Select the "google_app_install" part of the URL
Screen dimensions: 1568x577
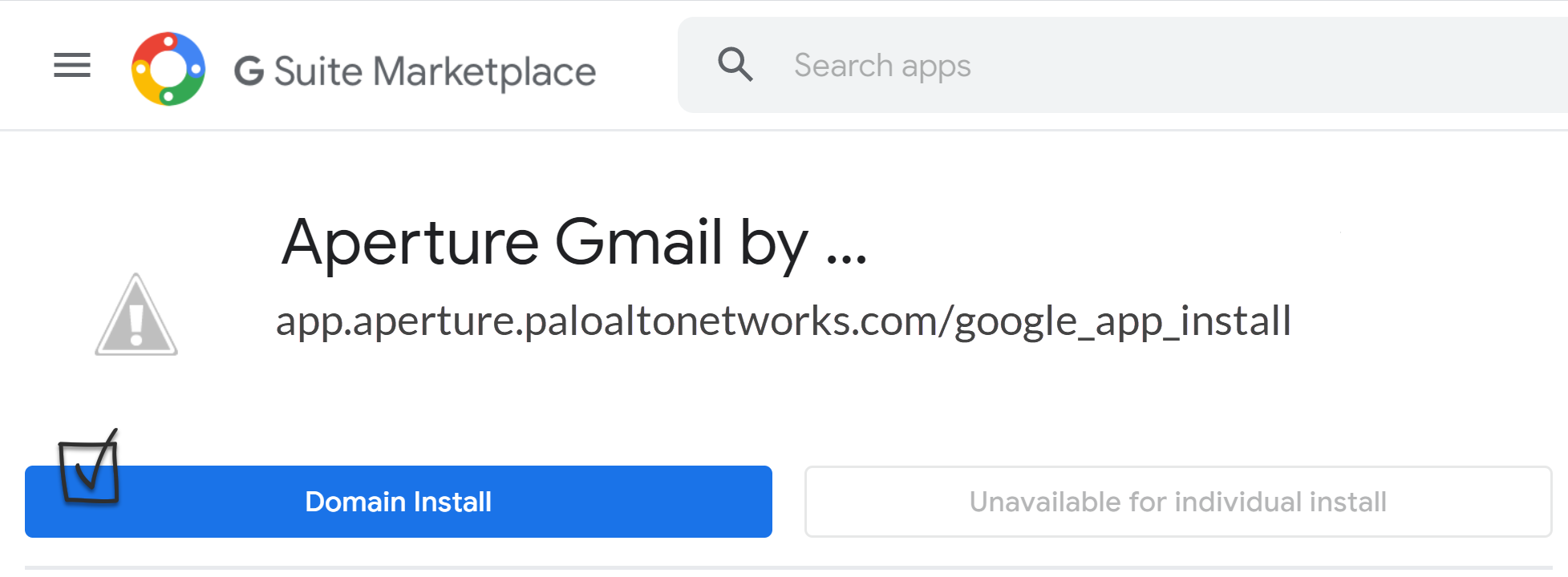pyautogui.click(x=1122, y=321)
